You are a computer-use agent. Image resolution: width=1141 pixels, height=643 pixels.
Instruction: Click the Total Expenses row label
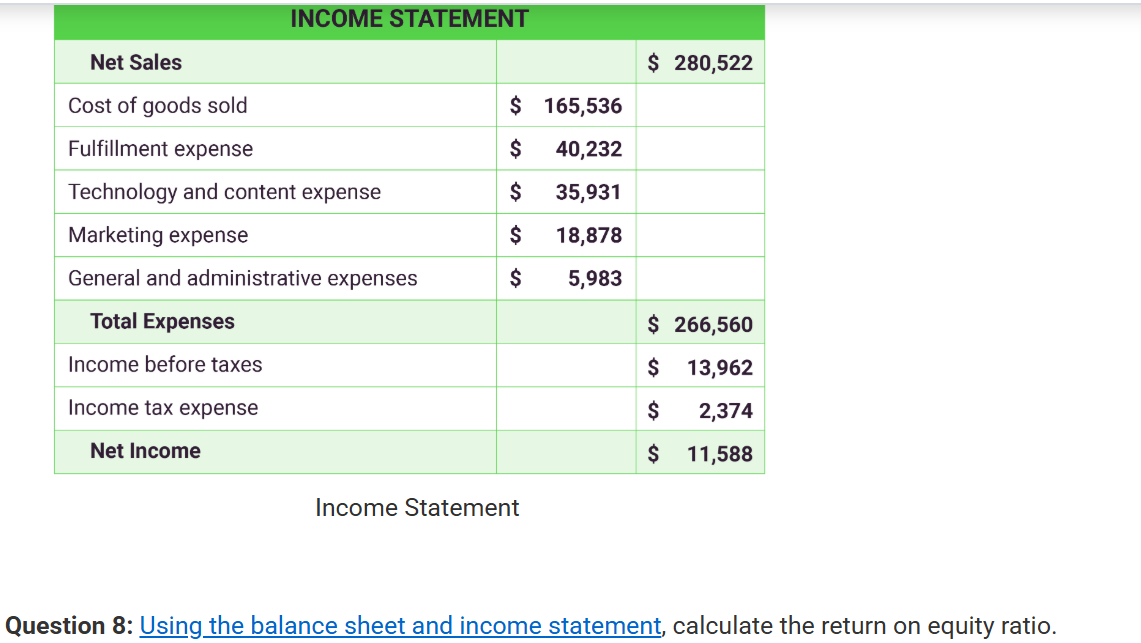point(162,322)
